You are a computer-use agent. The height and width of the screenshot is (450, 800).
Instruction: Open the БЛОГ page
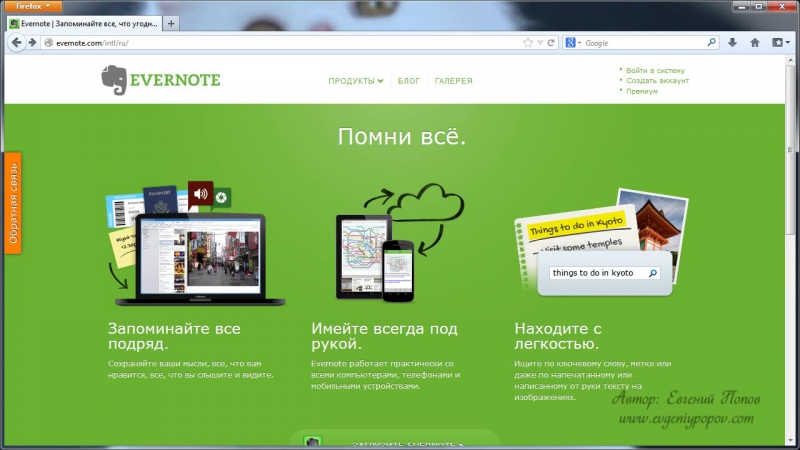click(x=409, y=81)
